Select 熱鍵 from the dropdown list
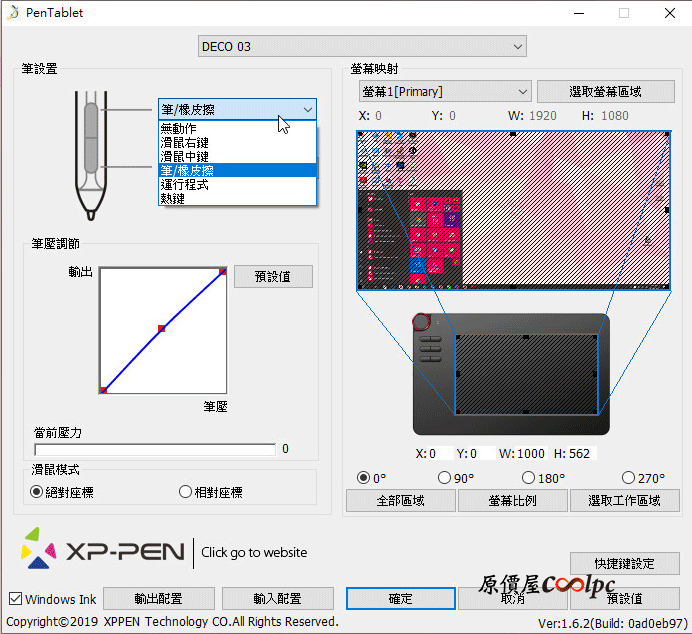Screen dimensions: 692x634 (237, 199)
